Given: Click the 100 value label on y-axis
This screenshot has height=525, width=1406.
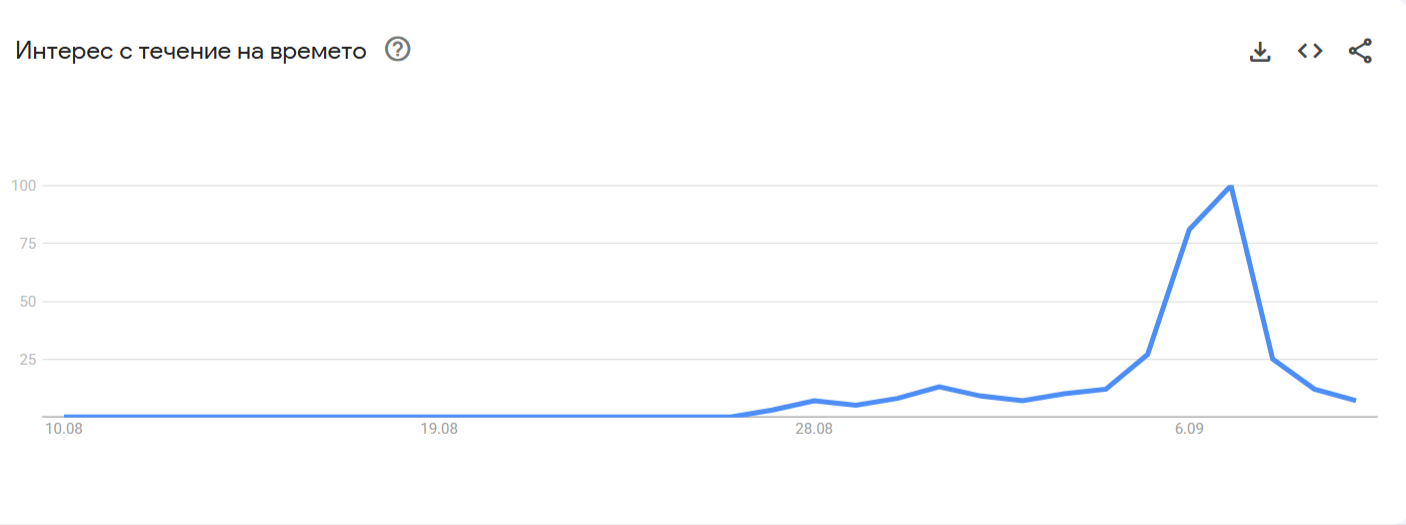Looking at the screenshot, I should point(24,185).
